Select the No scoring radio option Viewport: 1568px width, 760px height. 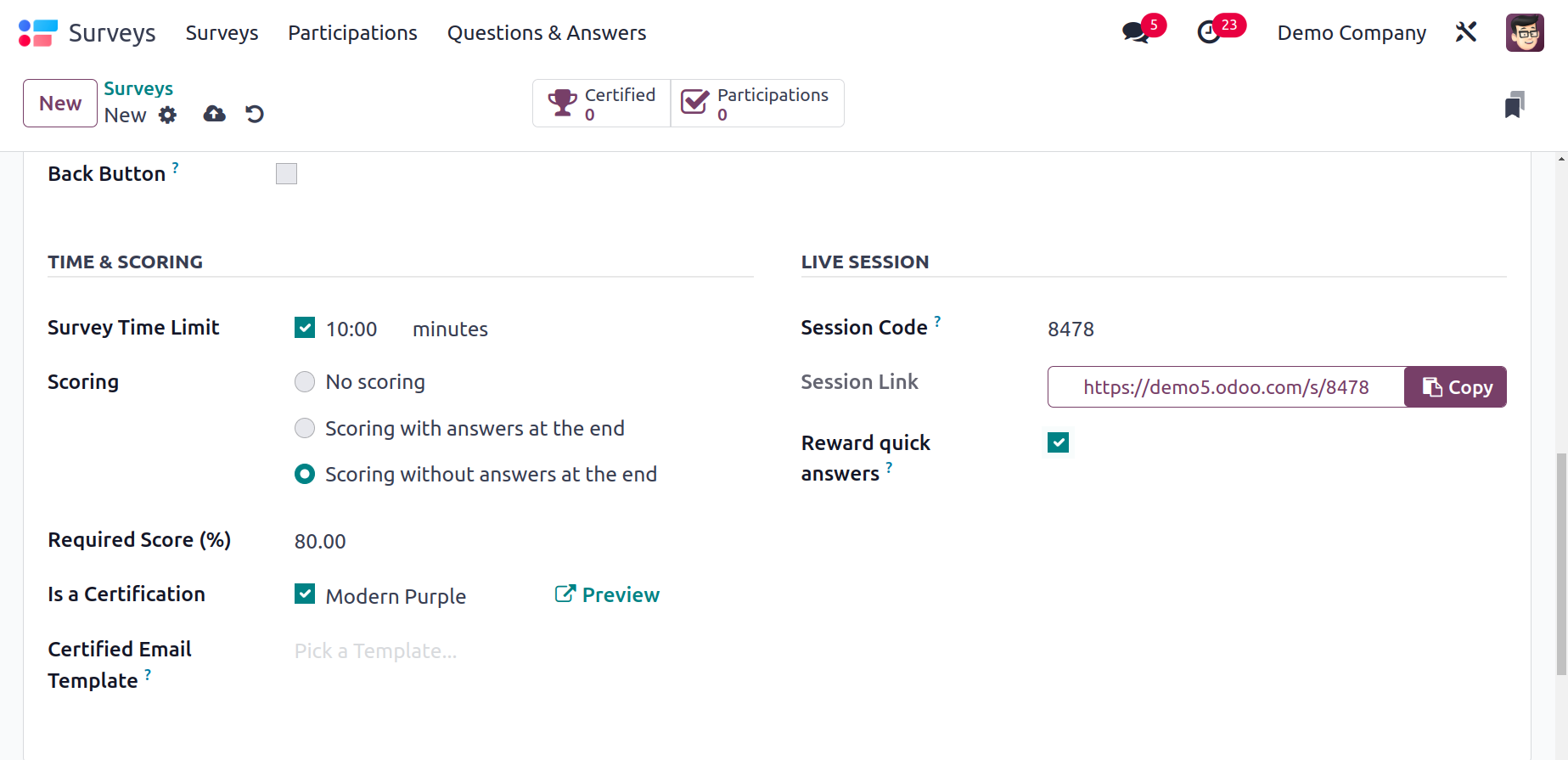(x=305, y=382)
